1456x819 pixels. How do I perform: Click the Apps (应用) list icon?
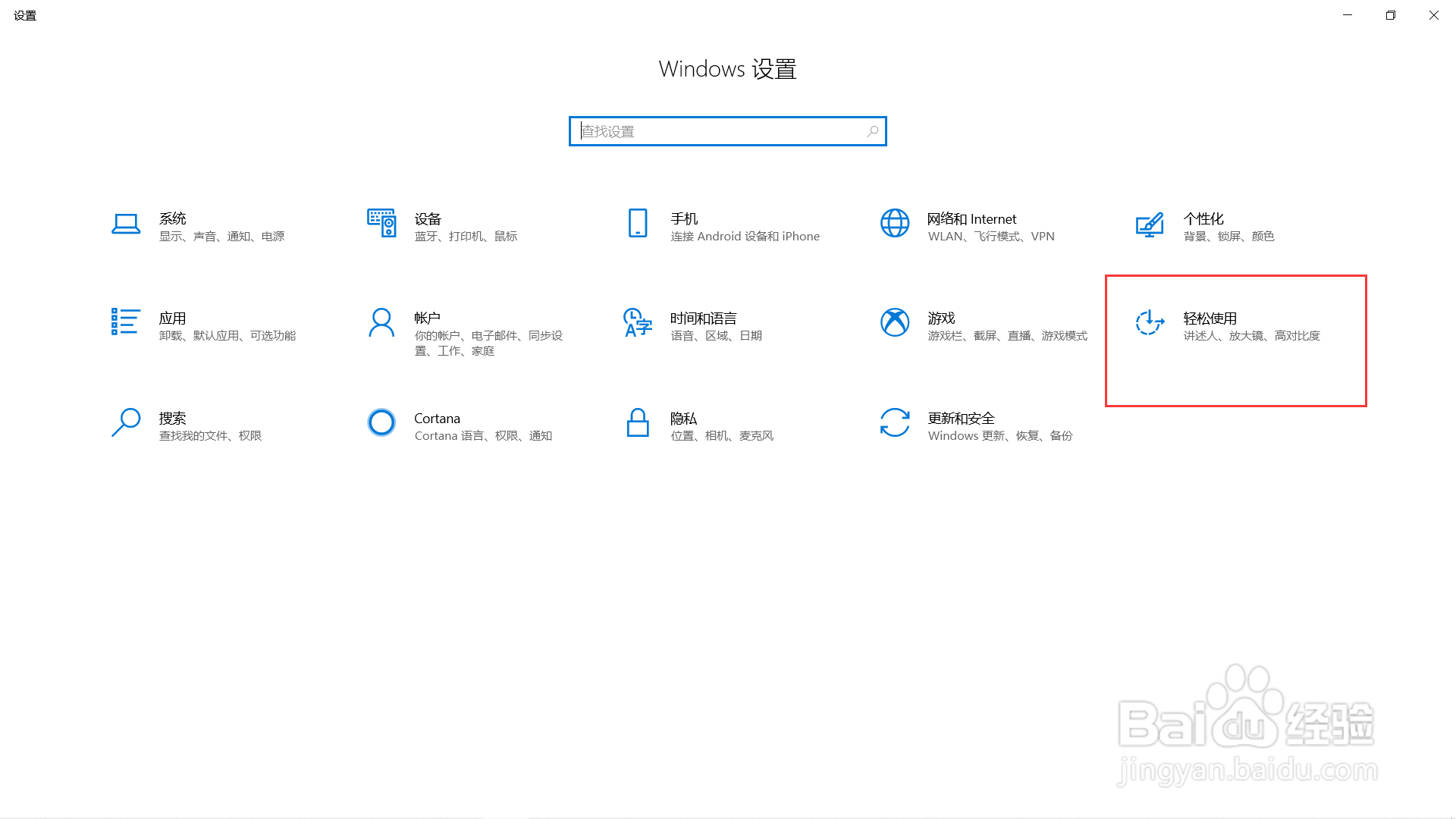point(125,322)
